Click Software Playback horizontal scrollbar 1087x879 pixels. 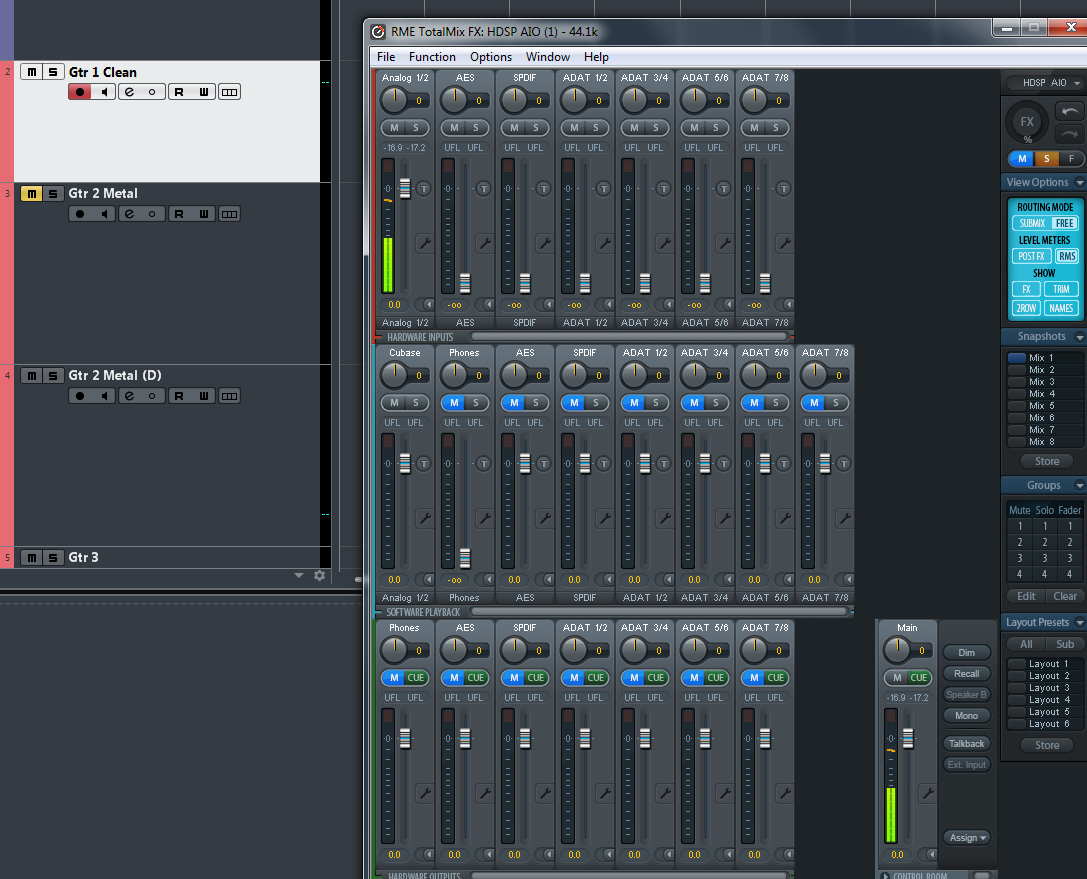coord(659,611)
